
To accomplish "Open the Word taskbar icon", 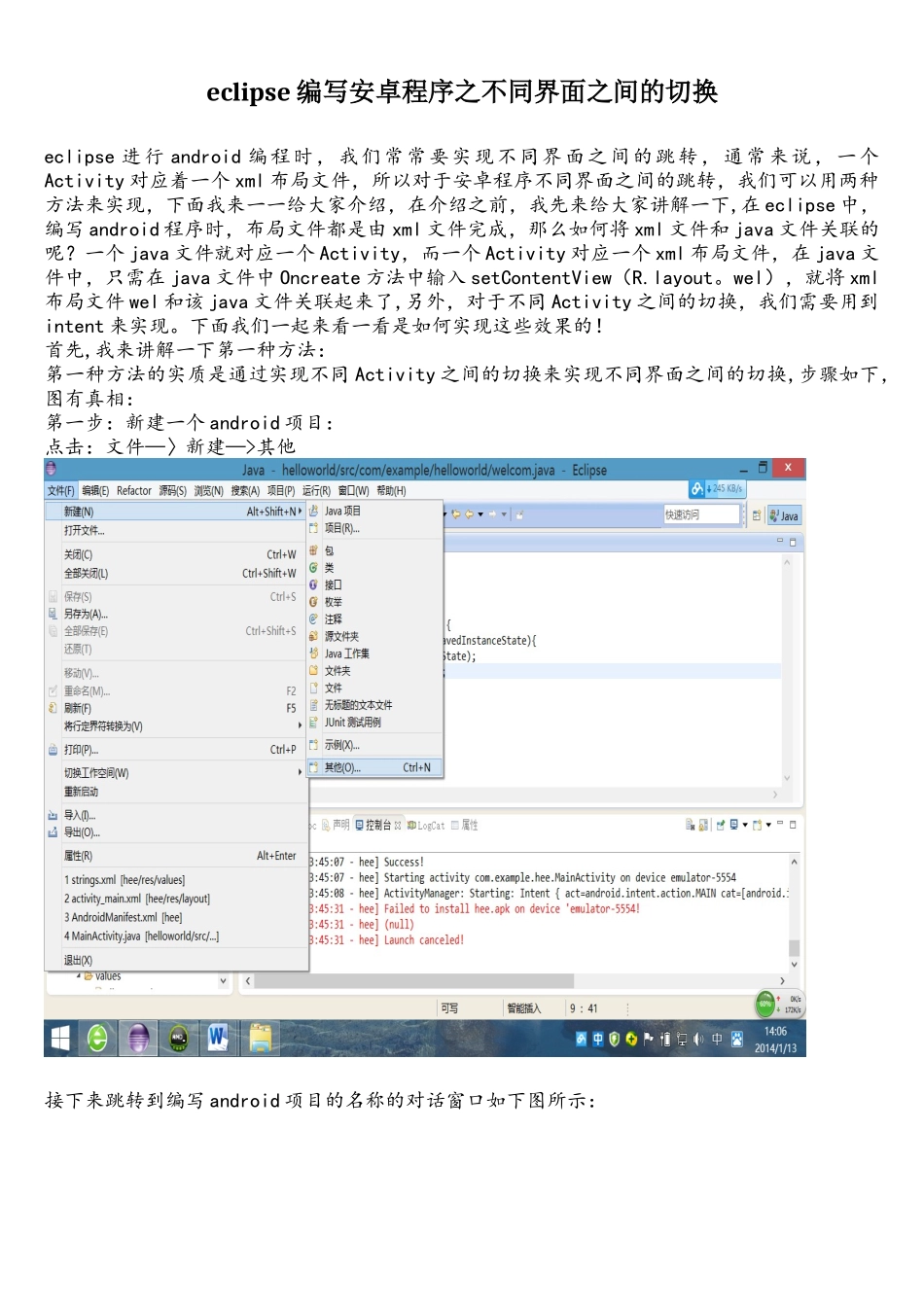I will 218,1039.
